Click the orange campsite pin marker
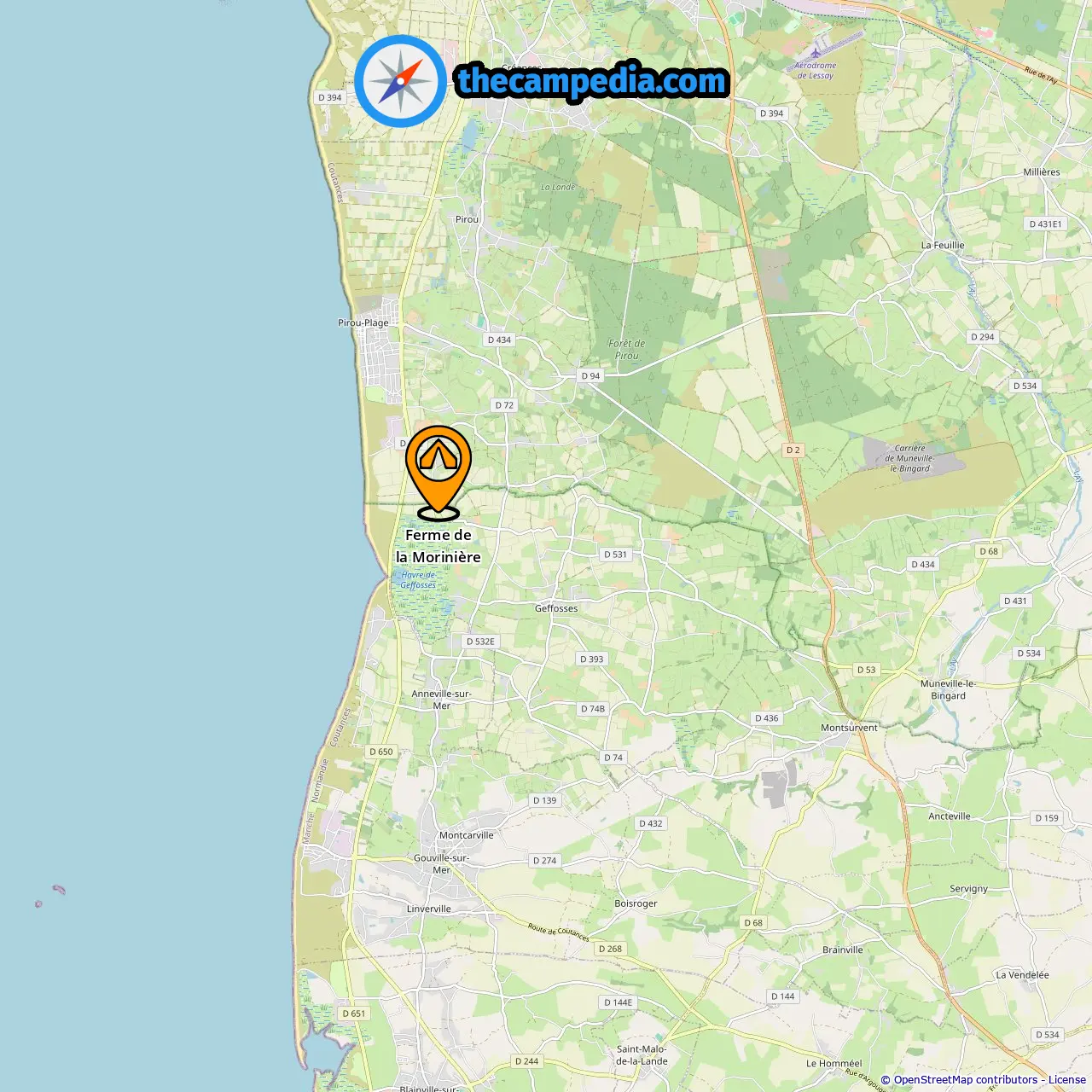 [x=439, y=472]
